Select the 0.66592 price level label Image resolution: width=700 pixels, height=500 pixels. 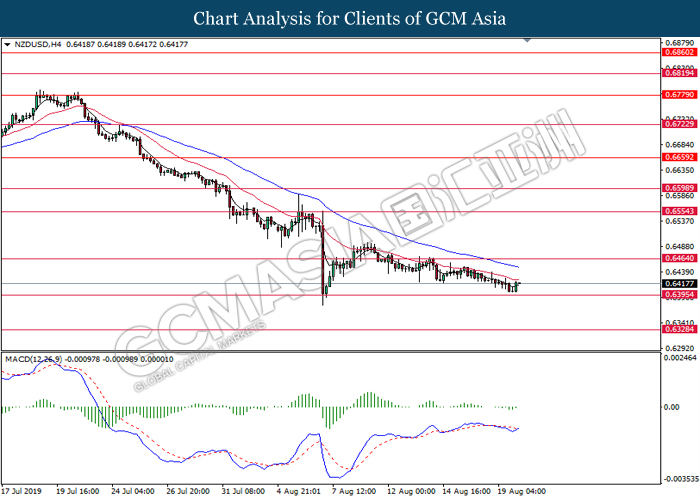point(679,157)
